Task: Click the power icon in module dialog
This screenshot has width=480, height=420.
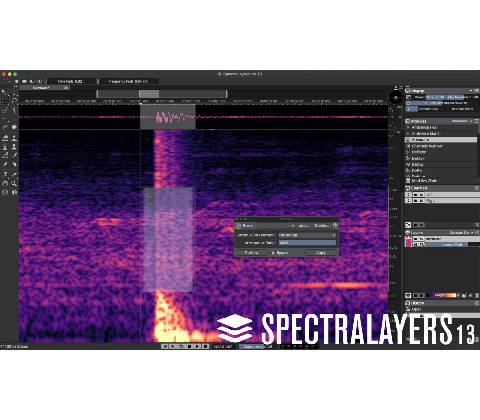Action: click(x=238, y=226)
